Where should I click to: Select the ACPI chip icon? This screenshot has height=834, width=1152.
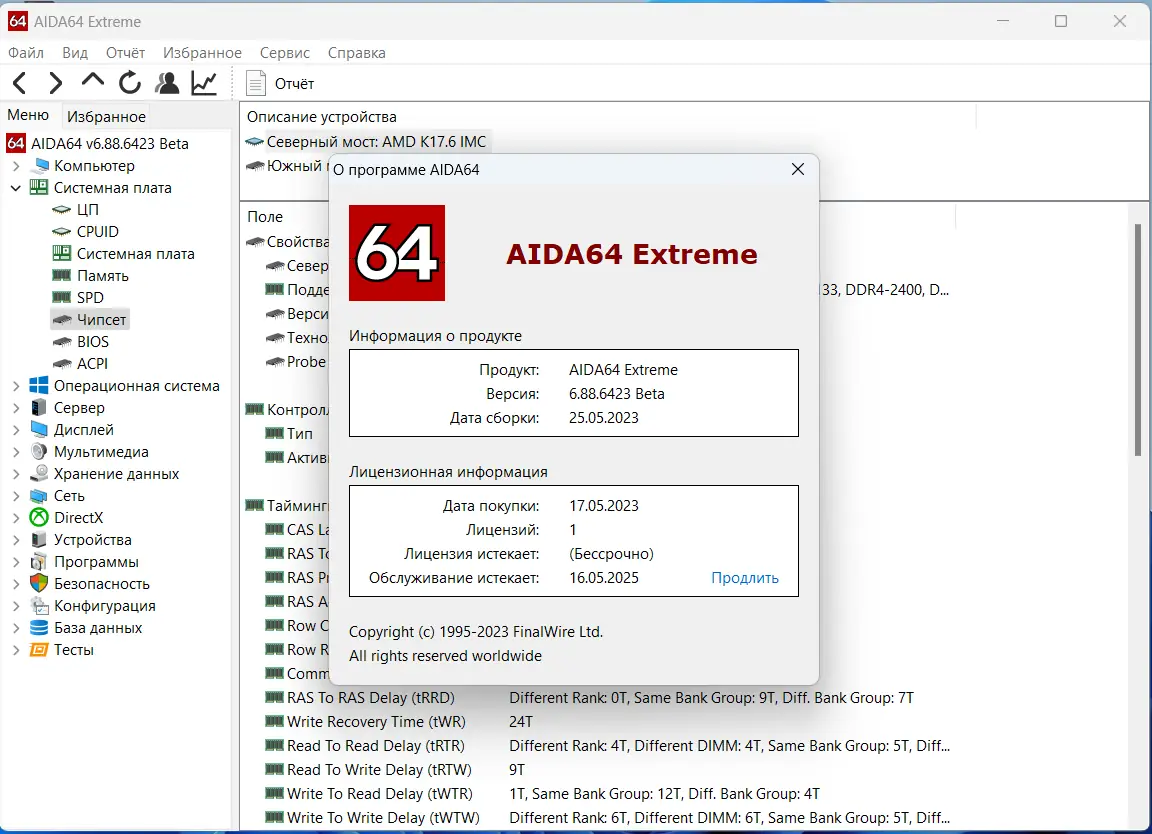point(62,364)
